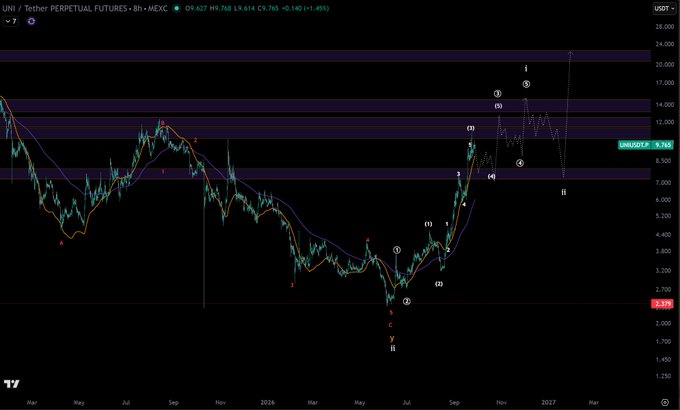The height and width of the screenshot is (410, 680).
Task: Click the 7.000 price scale label
Action: pos(664,183)
